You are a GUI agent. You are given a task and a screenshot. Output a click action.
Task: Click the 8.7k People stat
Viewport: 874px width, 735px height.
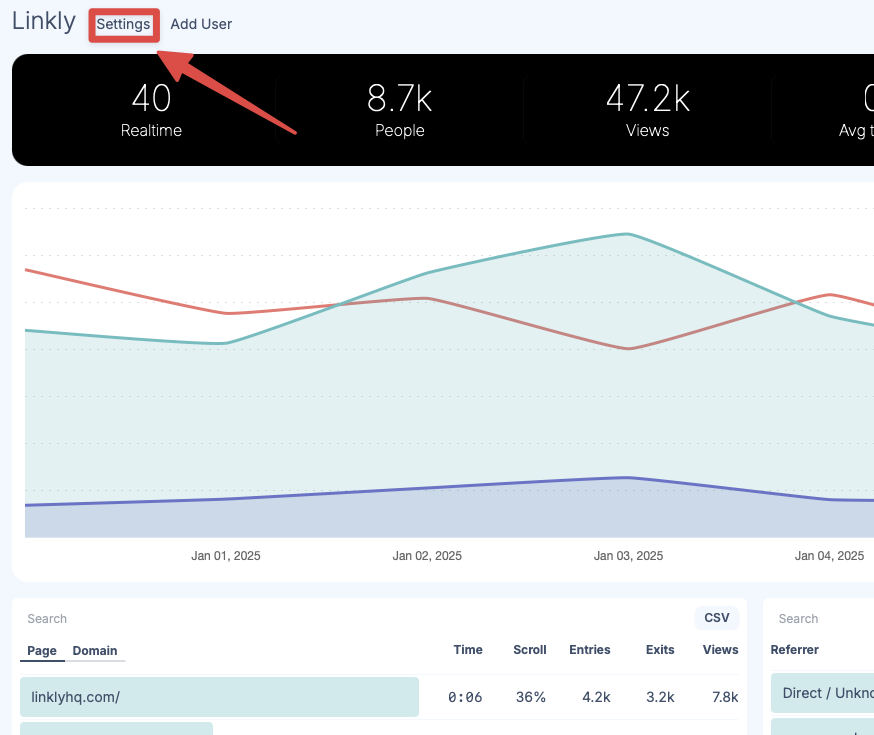(x=399, y=110)
